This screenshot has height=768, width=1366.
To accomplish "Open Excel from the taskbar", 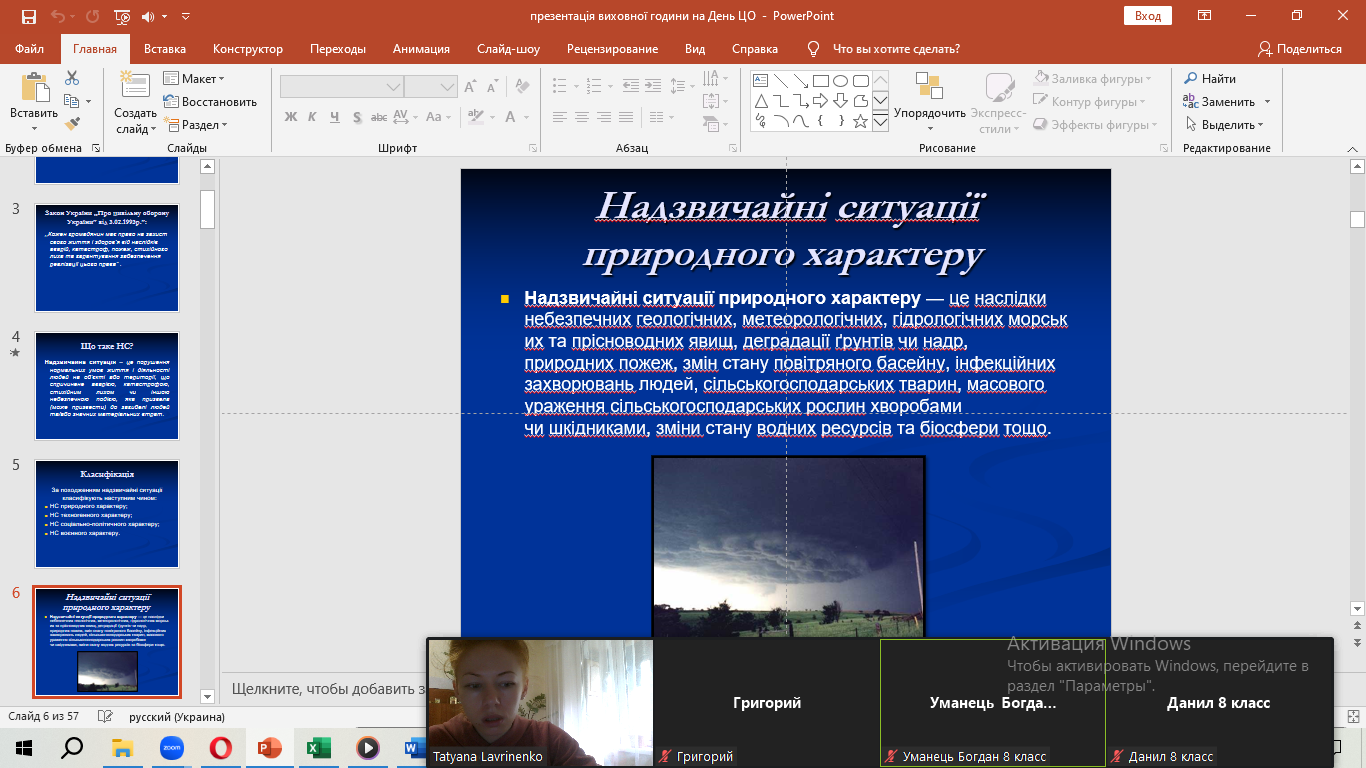I will 319,748.
